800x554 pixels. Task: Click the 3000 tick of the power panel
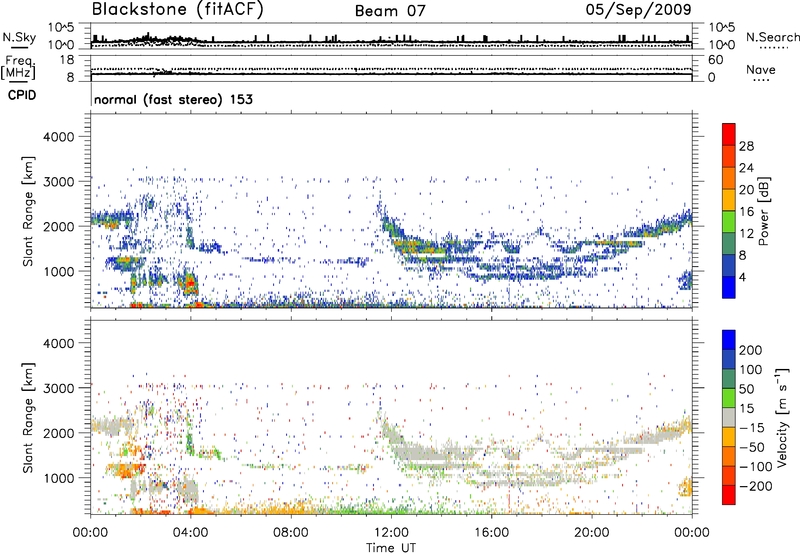[x=59, y=182]
